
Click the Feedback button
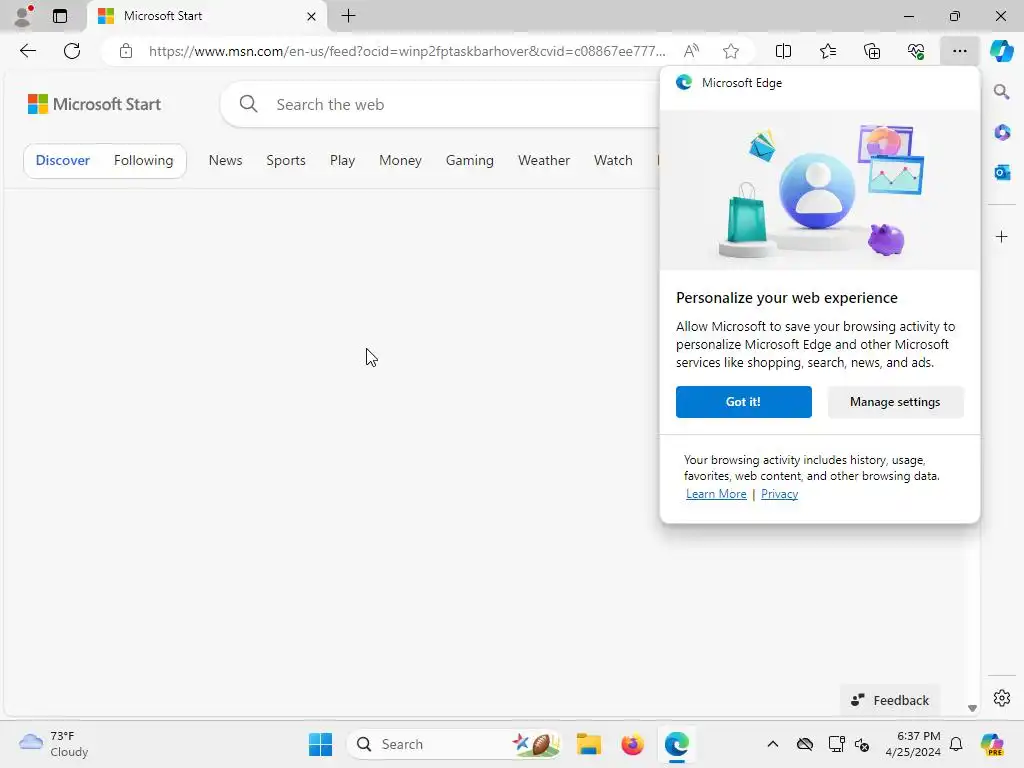tap(890, 700)
